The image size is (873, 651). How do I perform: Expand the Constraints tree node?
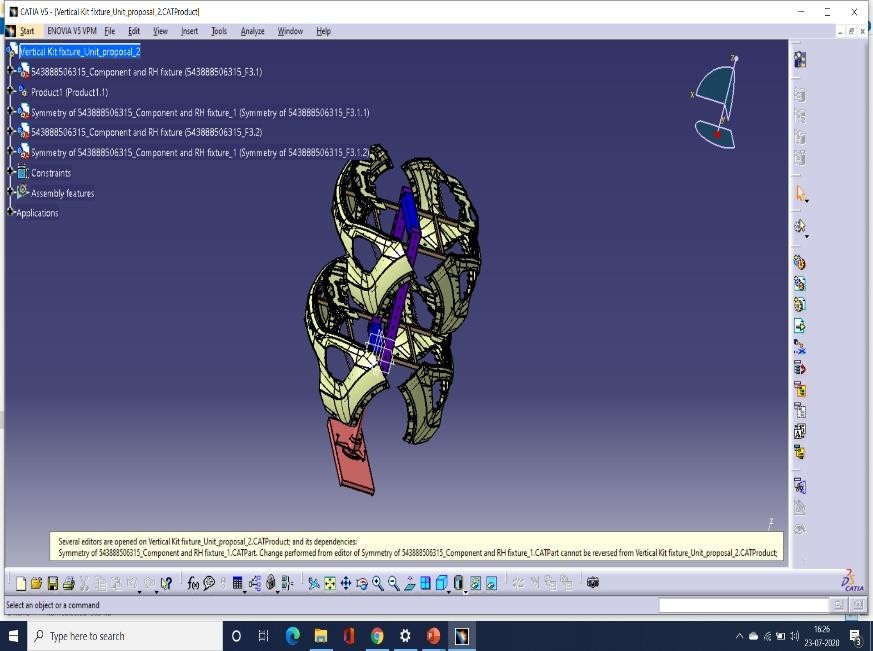[x=10, y=172]
